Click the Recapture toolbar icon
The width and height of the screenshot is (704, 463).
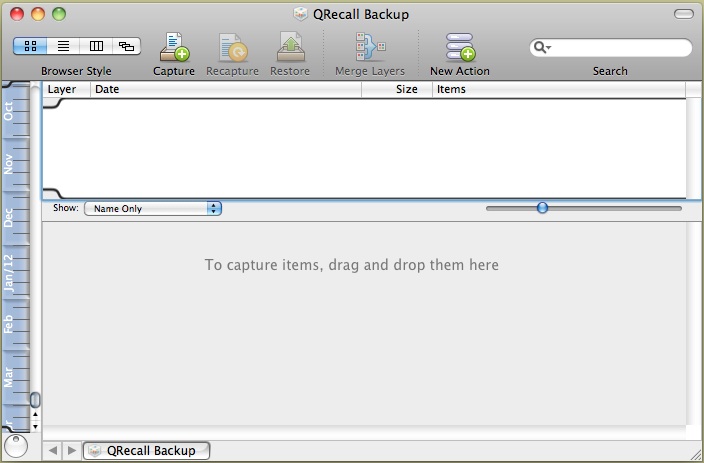(232, 47)
